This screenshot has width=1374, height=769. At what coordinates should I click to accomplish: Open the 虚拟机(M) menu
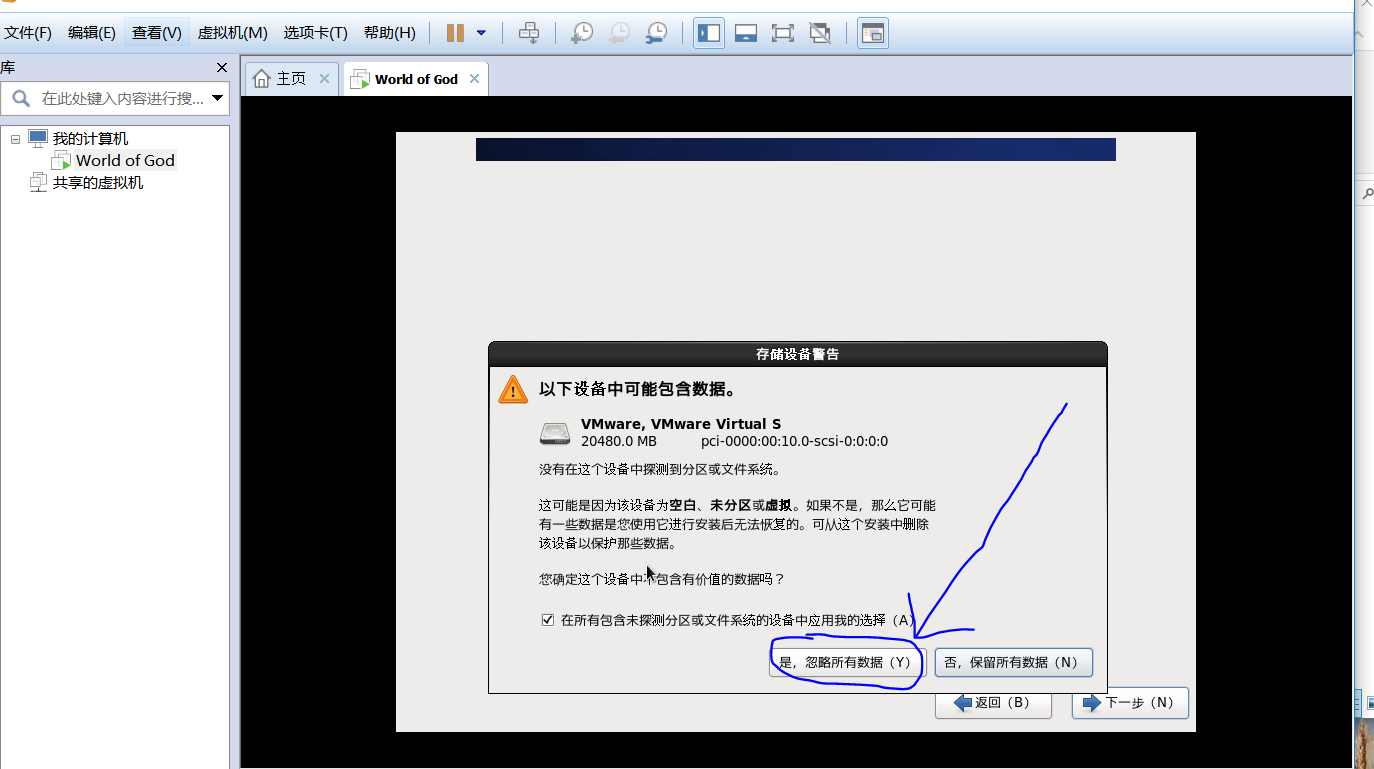tap(233, 33)
